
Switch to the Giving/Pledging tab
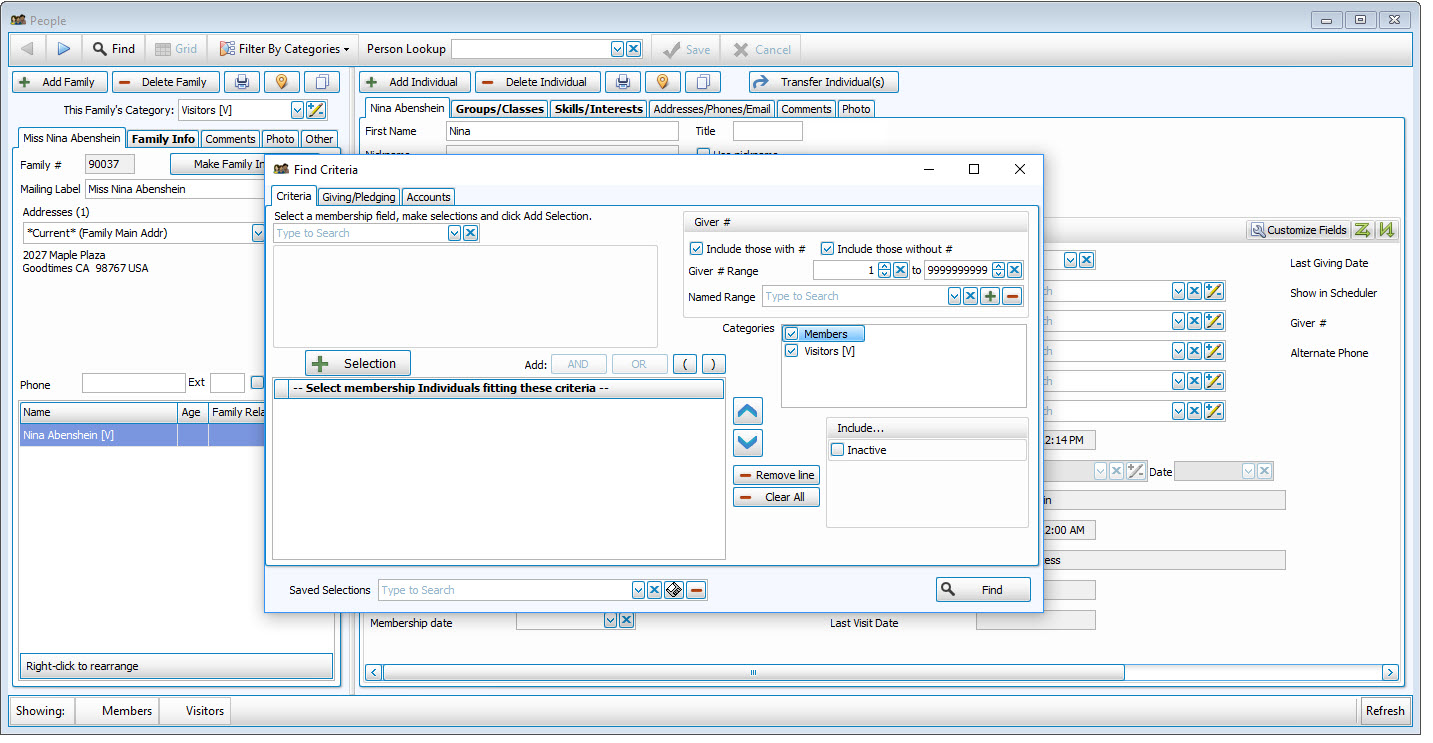(x=358, y=196)
